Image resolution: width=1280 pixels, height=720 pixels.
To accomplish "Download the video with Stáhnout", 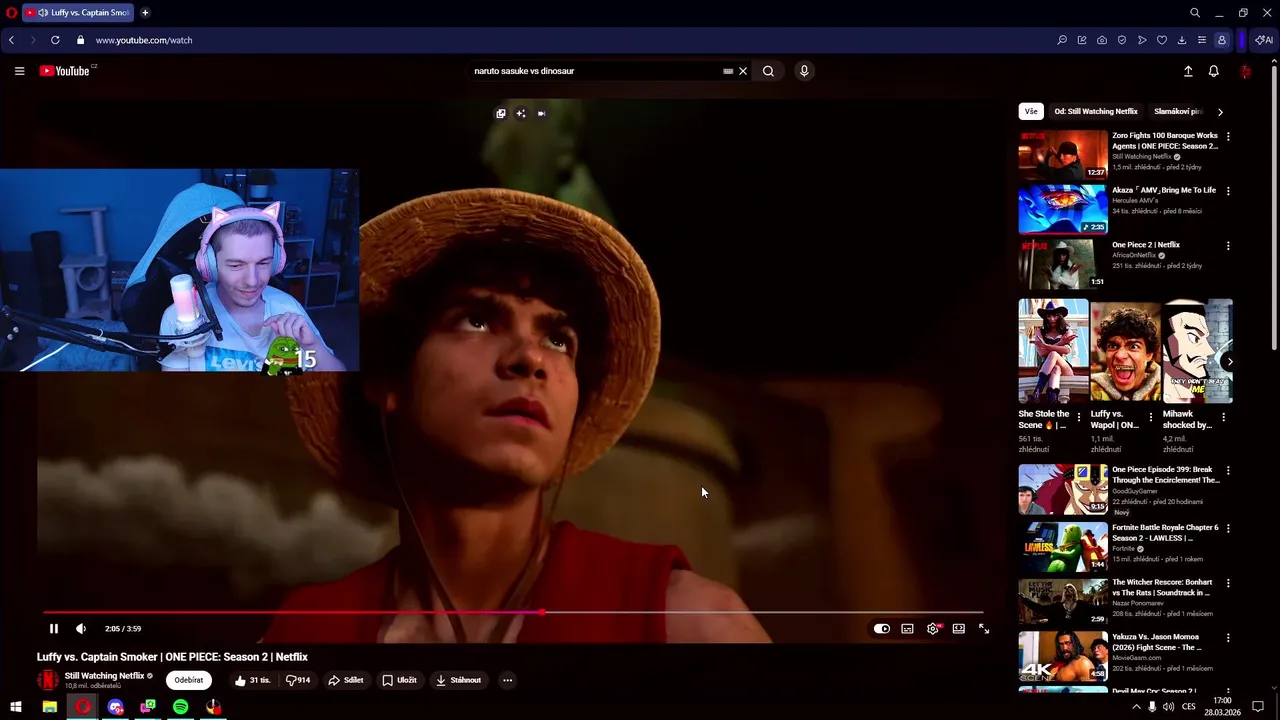I will coord(459,680).
